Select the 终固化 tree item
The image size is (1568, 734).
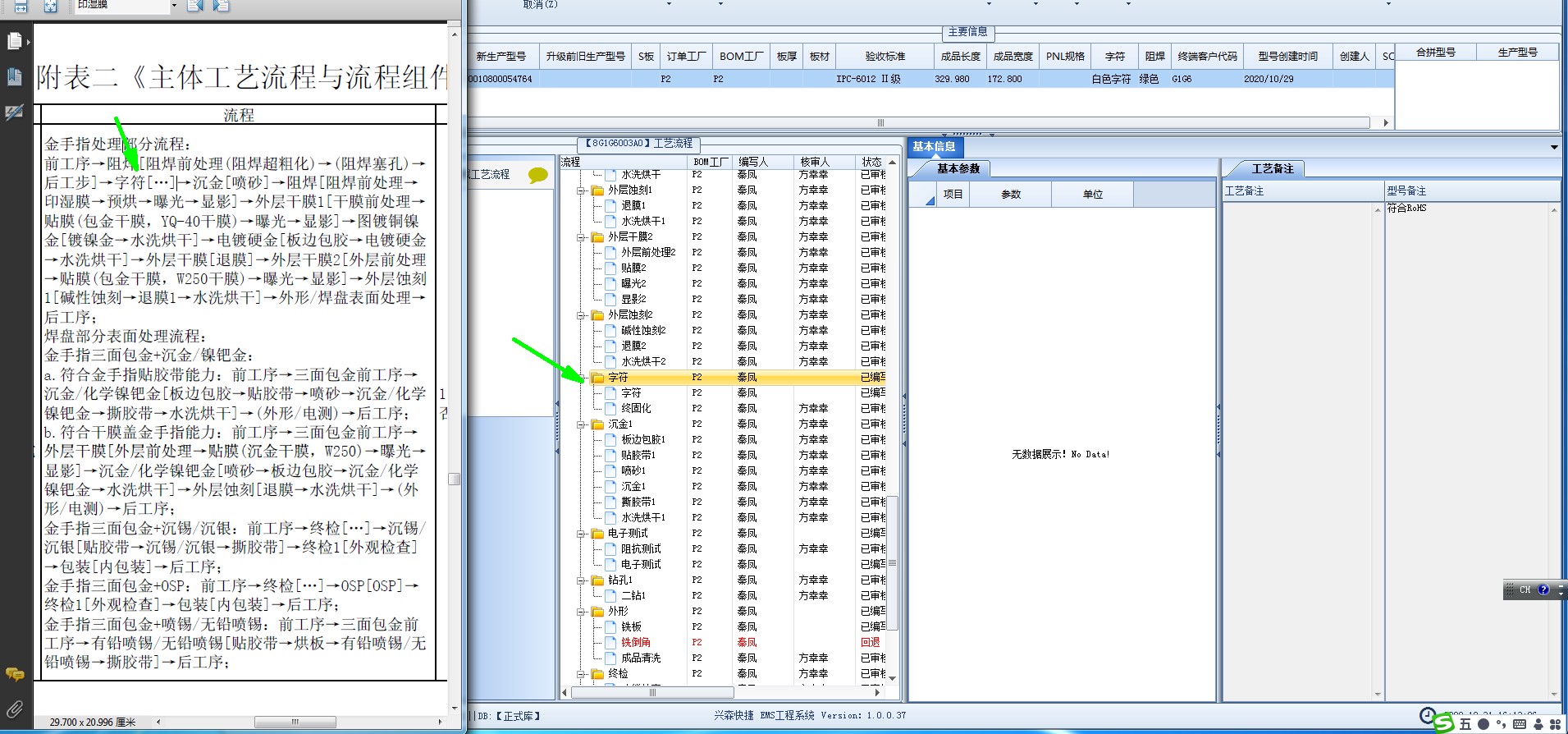[x=636, y=408]
